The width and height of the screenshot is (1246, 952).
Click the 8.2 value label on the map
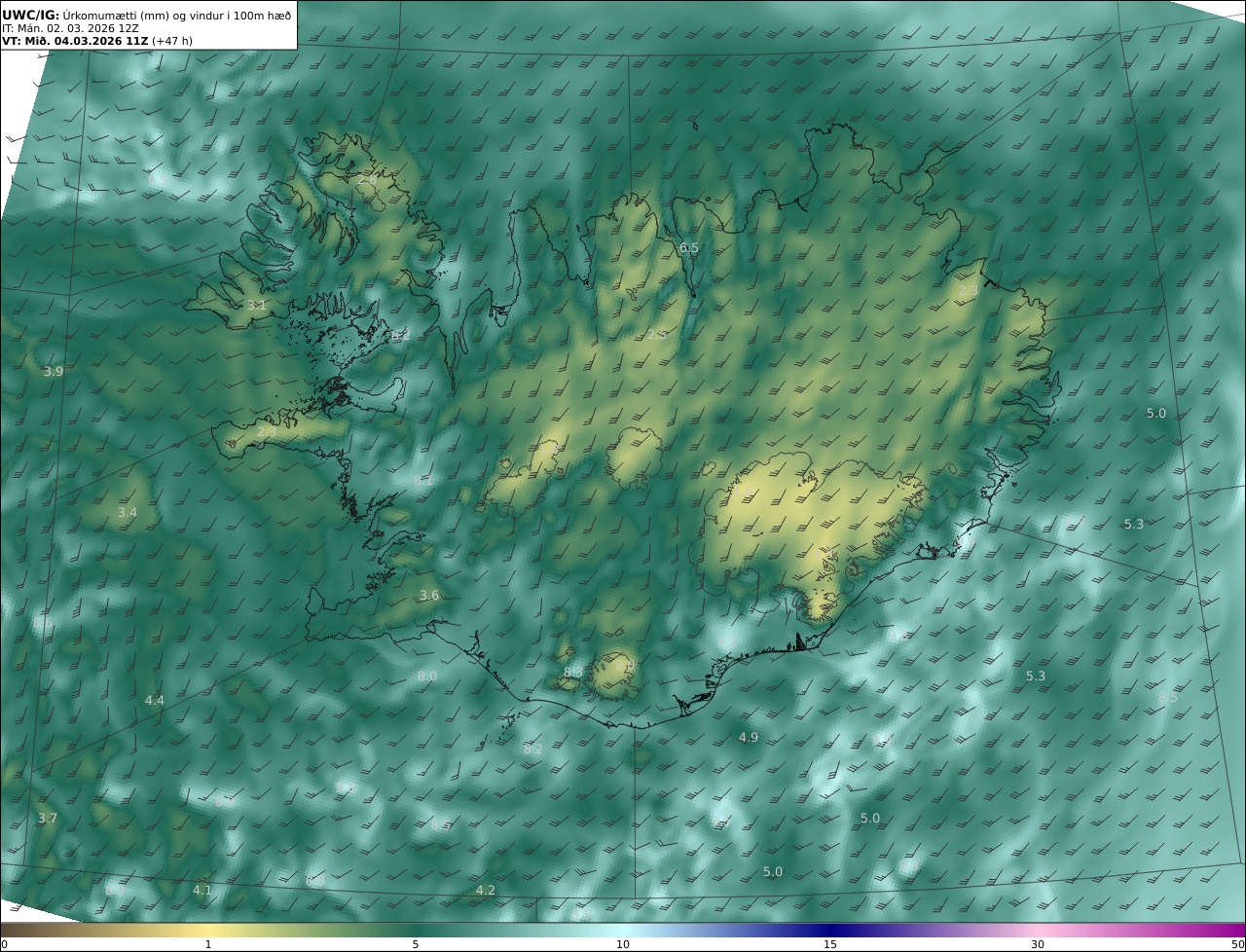point(533,749)
